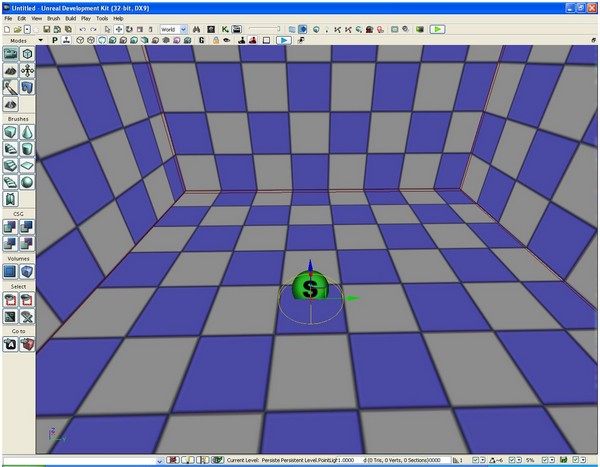Select the Translate (move) widget tool
Viewport: 600px width, 467px height.
click(119, 29)
